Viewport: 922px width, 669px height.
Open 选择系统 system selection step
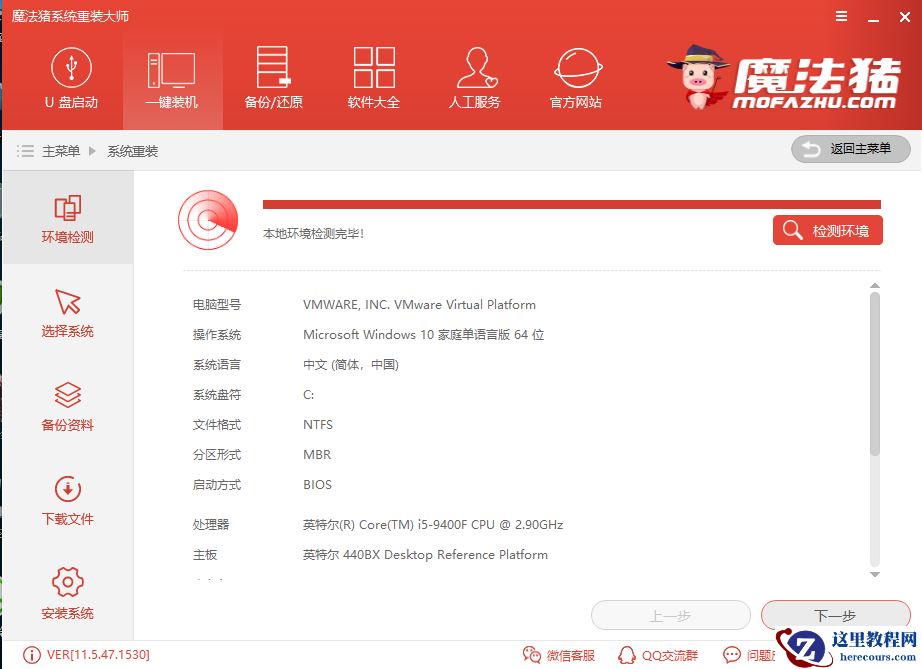tap(66, 312)
